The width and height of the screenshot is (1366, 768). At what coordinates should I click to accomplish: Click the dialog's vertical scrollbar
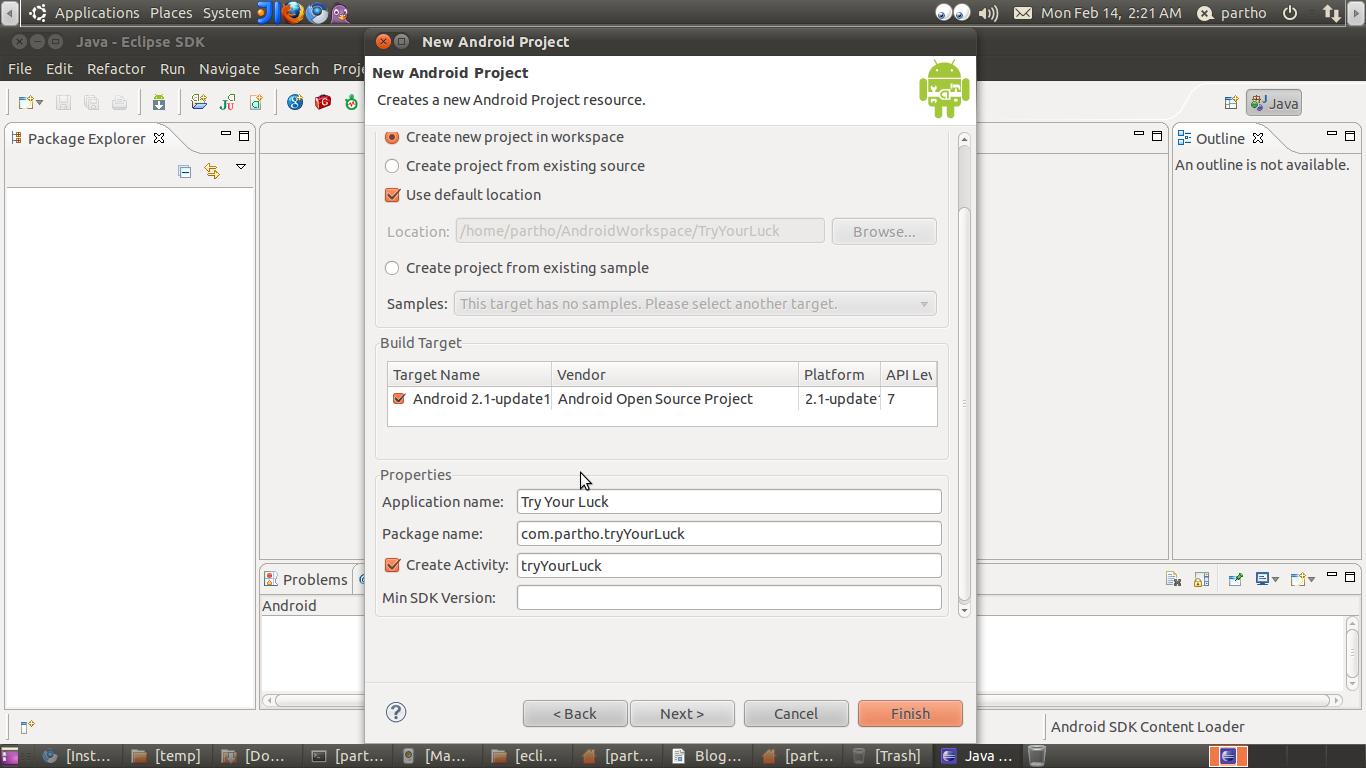(x=964, y=375)
